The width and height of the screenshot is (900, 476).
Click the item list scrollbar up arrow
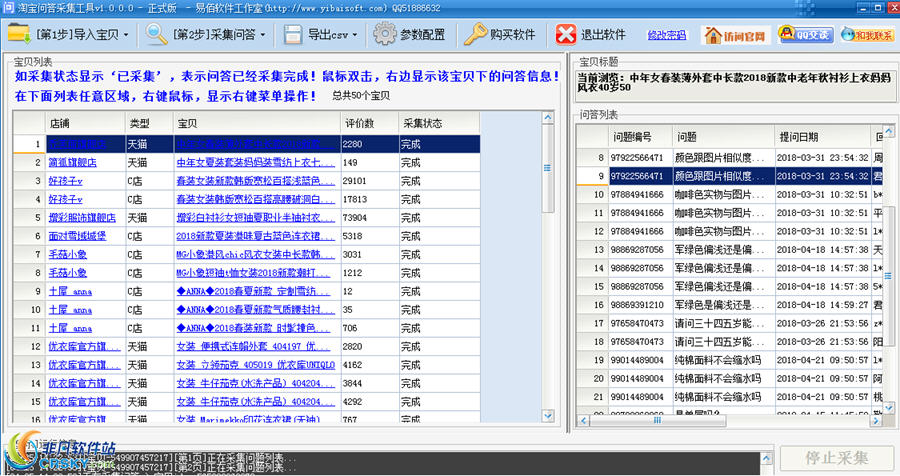tap(548, 117)
